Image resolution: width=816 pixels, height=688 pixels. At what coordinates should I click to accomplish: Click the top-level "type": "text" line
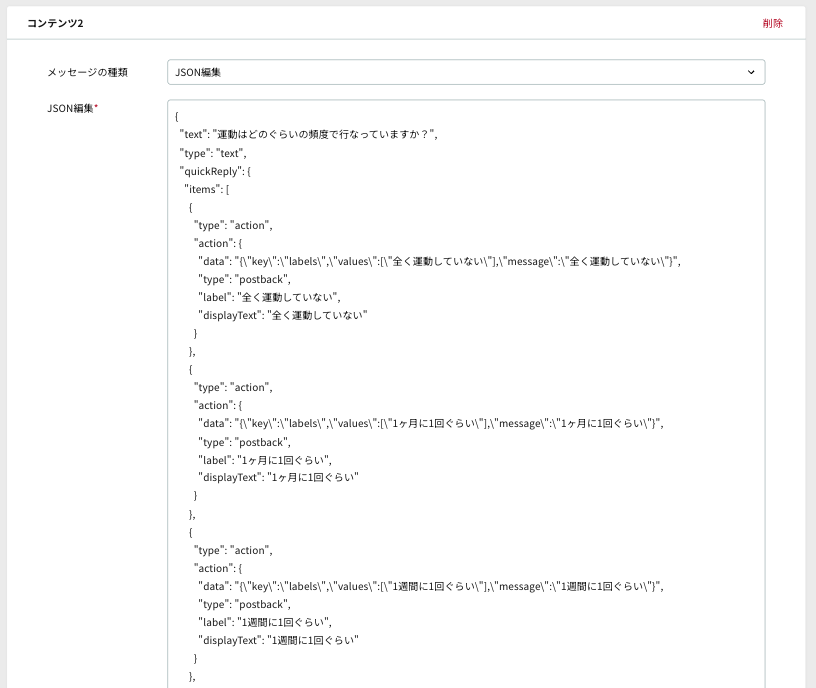(213, 154)
